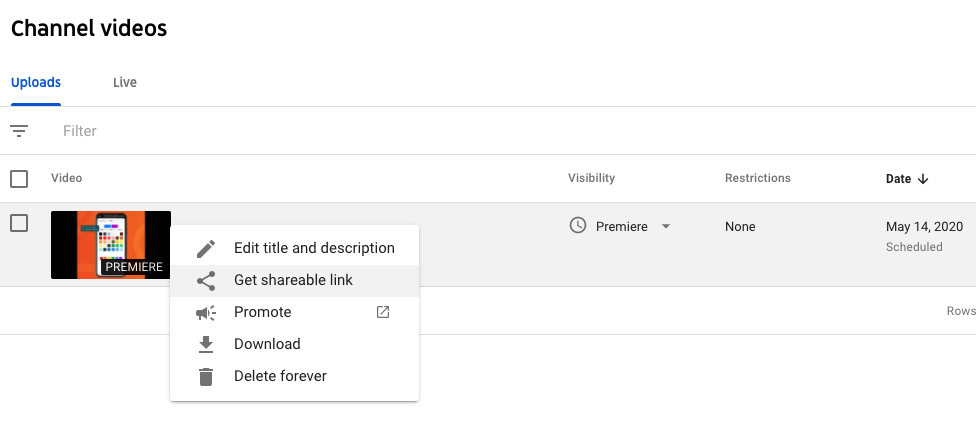
Task: Check the Premiere video row checkbox
Action: [19, 223]
